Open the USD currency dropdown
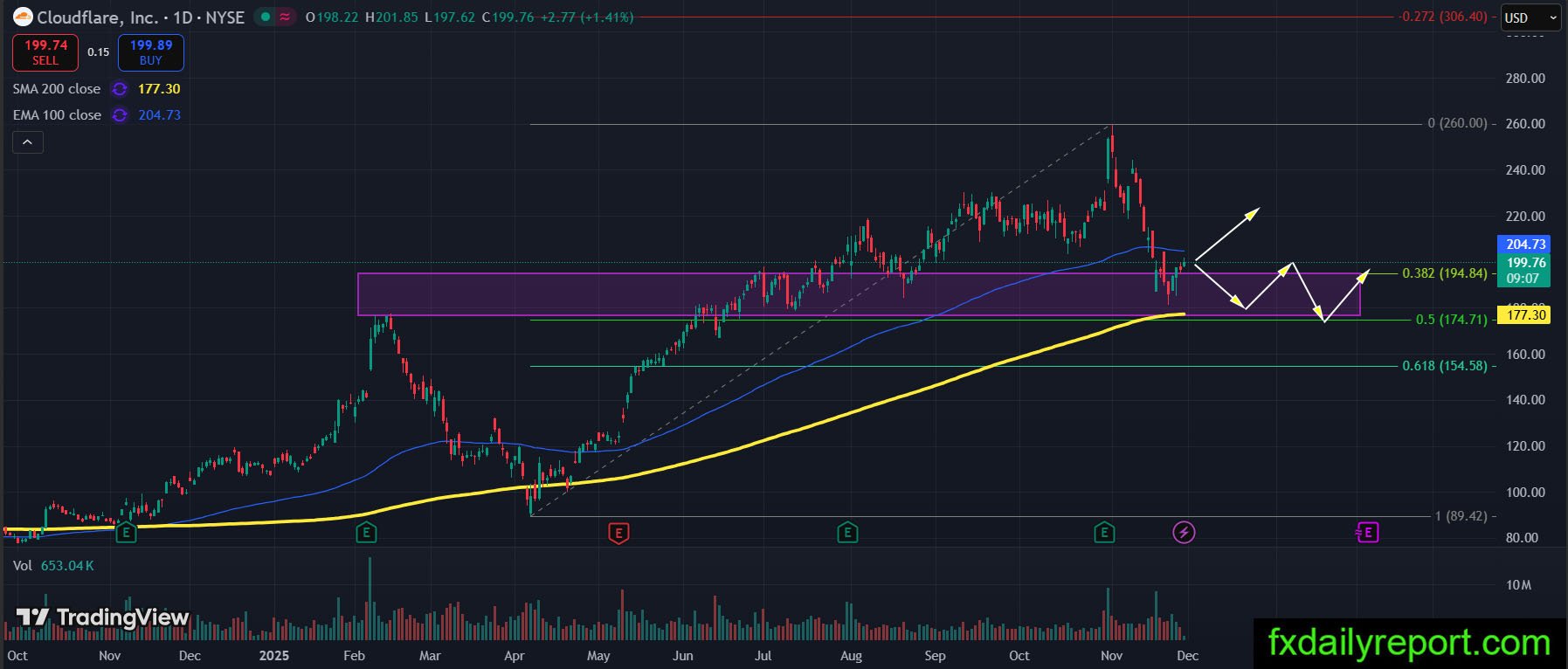Screen dimensions: 1568x669 pyautogui.click(x=1530, y=17)
